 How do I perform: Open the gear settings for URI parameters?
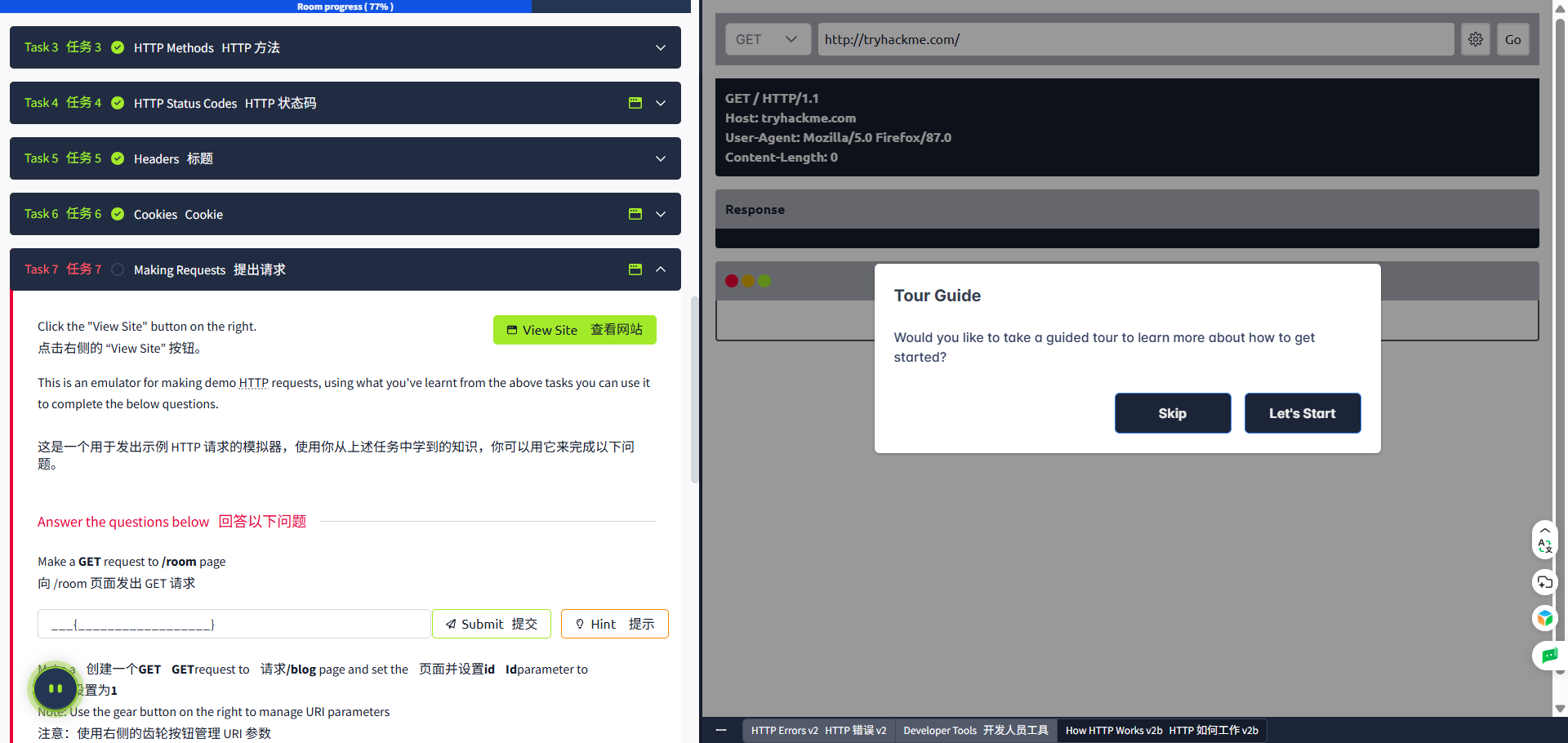(1476, 39)
